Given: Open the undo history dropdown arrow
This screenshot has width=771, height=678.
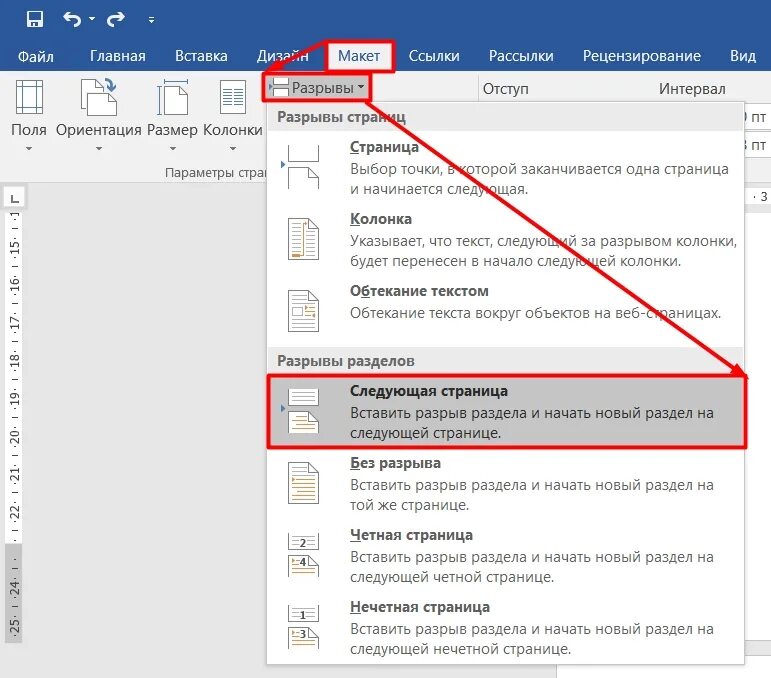Looking at the screenshot, I should point(92,20).
